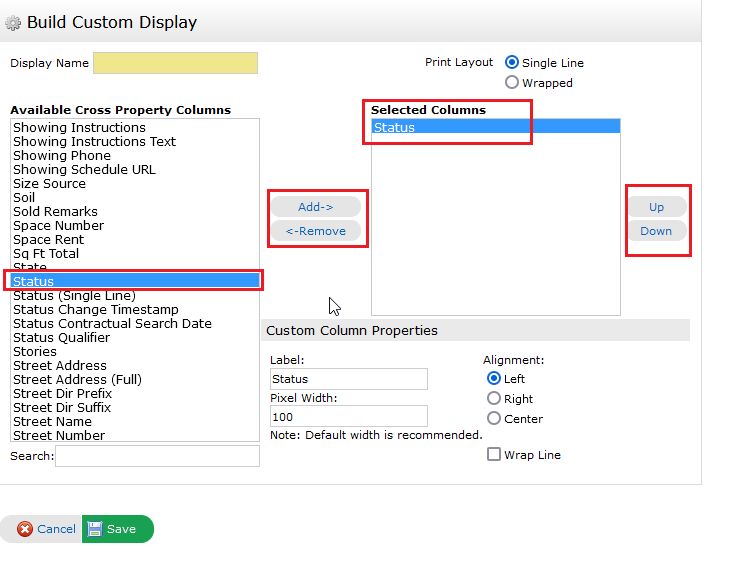The width and height of the screenshot is (734, 569).
Task: Set alignment to Right
Action: (493, 398)
